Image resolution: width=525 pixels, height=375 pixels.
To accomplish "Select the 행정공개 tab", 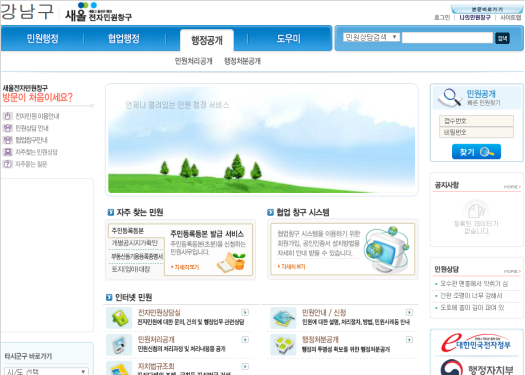I will (x=207, y=40).
